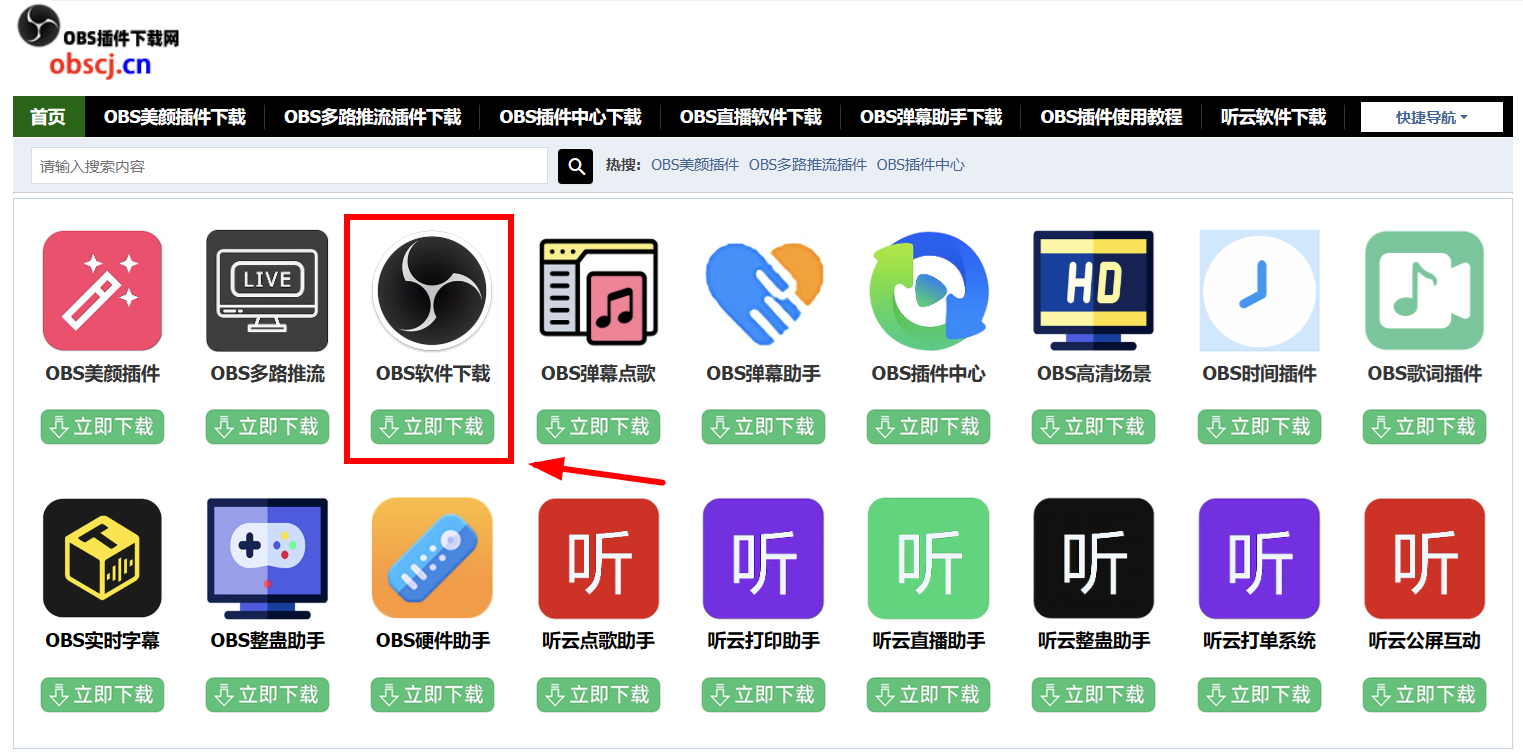Viewport: 1523px width, 755px height.
Task: Open the OBS多路推流 LIVE monitor icon
Action: pyautogui.click(x=267, y=291)
